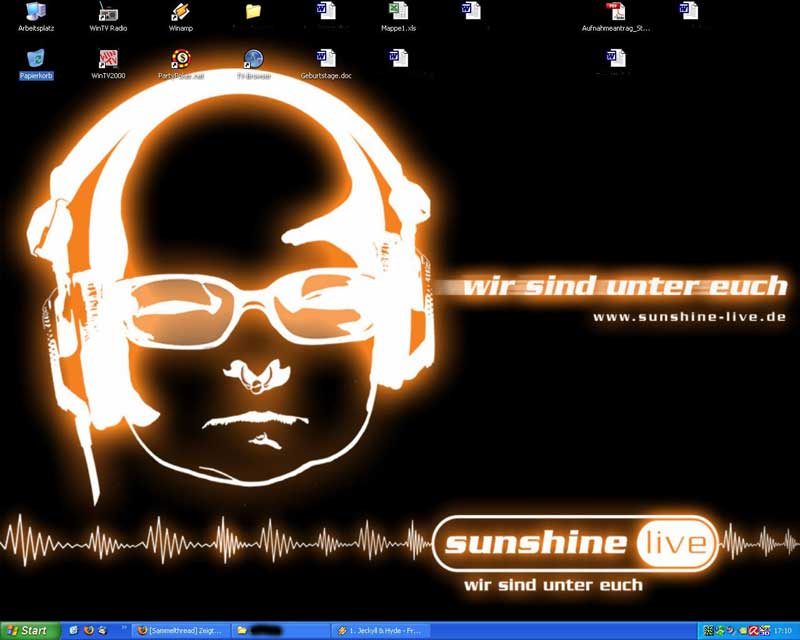
Task: Click the third quick launch icon
Action: pos(102,631)
